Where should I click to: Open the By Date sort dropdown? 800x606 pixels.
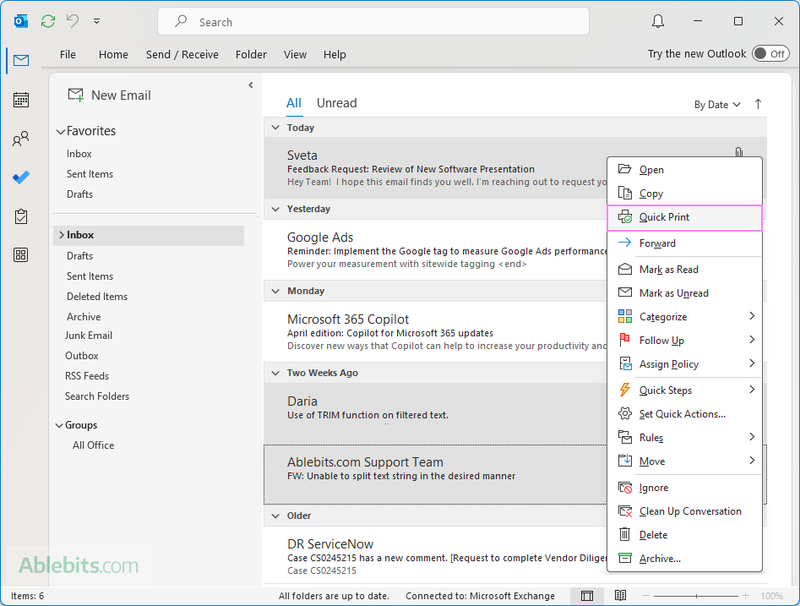tap(717, 105)
